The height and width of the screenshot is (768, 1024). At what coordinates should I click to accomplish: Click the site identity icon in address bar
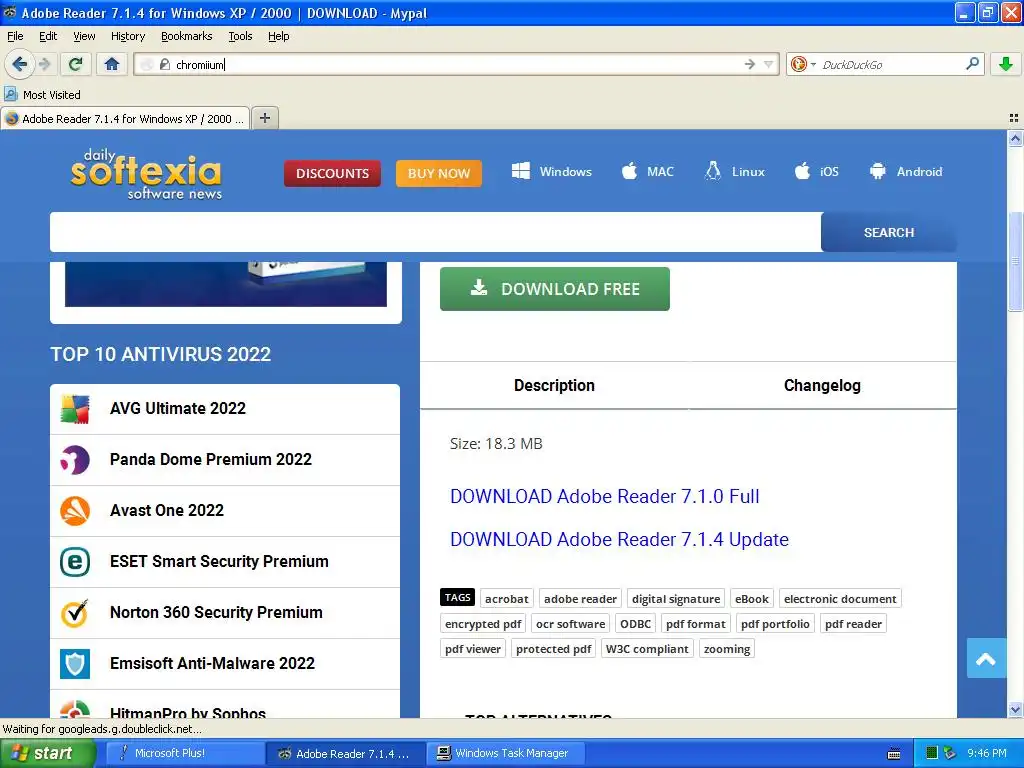click(165, 64)
